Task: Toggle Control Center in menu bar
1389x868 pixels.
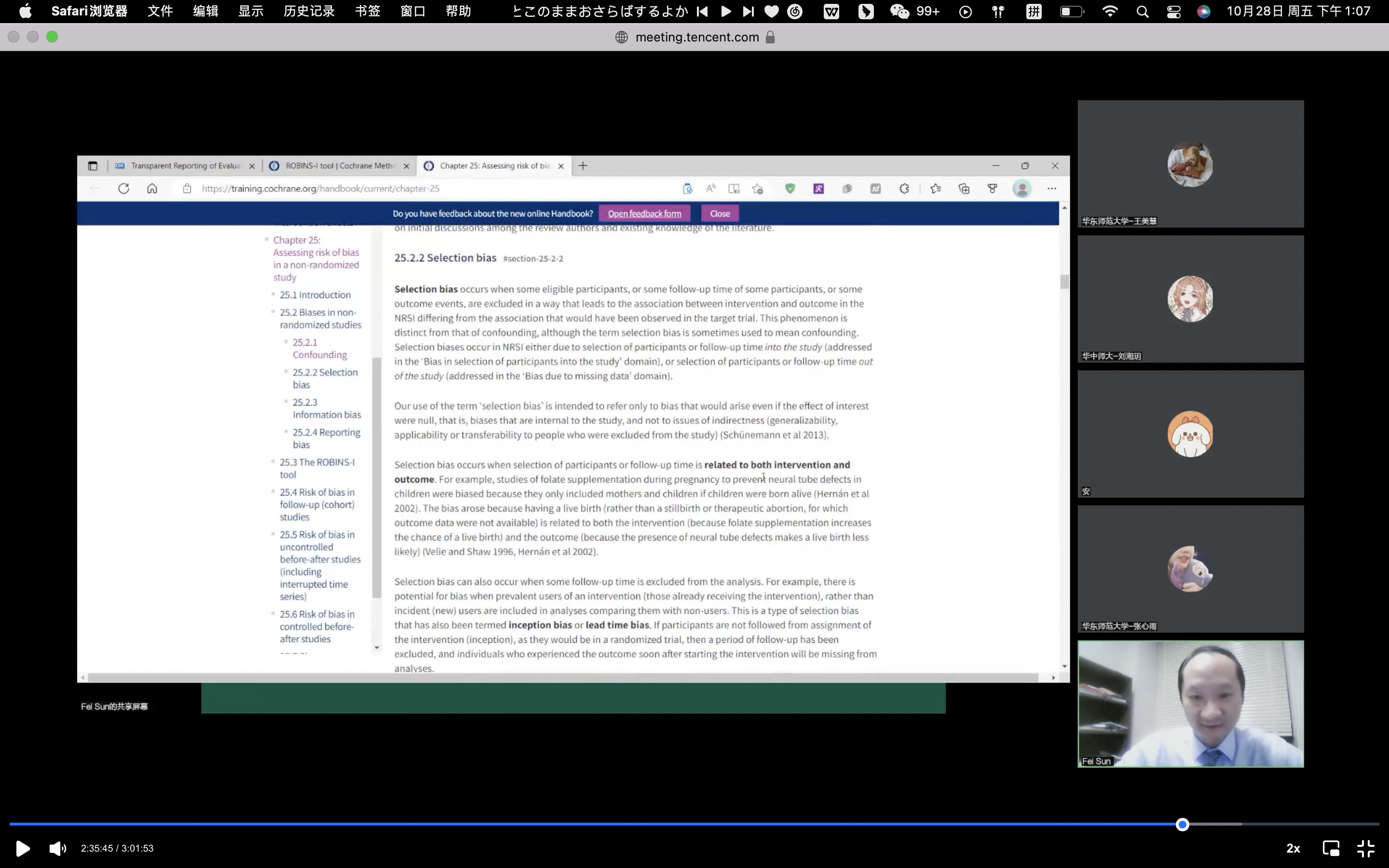Action: click(1173, 11)
